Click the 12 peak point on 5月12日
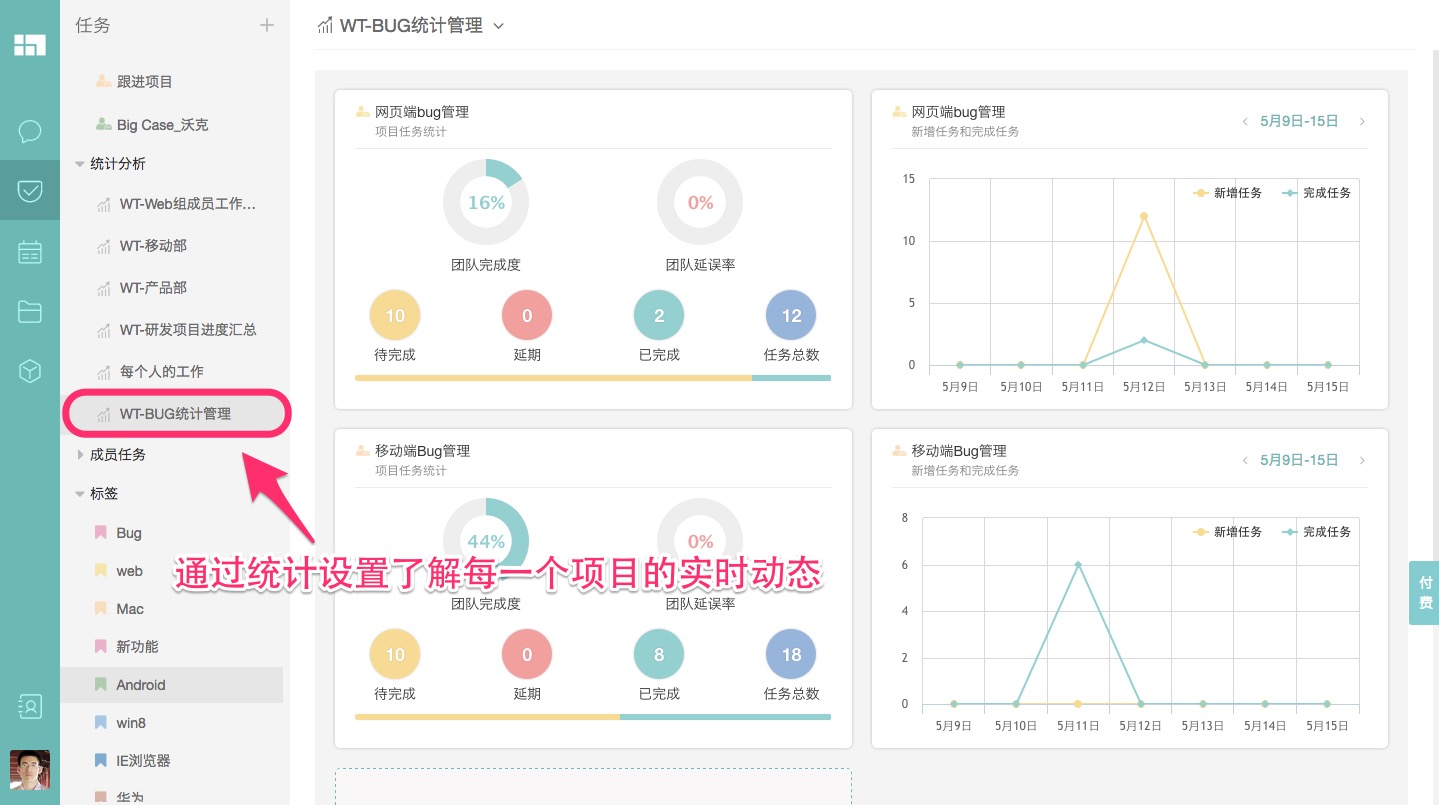The image size is (1439, 805). [x=1143, y=216]
